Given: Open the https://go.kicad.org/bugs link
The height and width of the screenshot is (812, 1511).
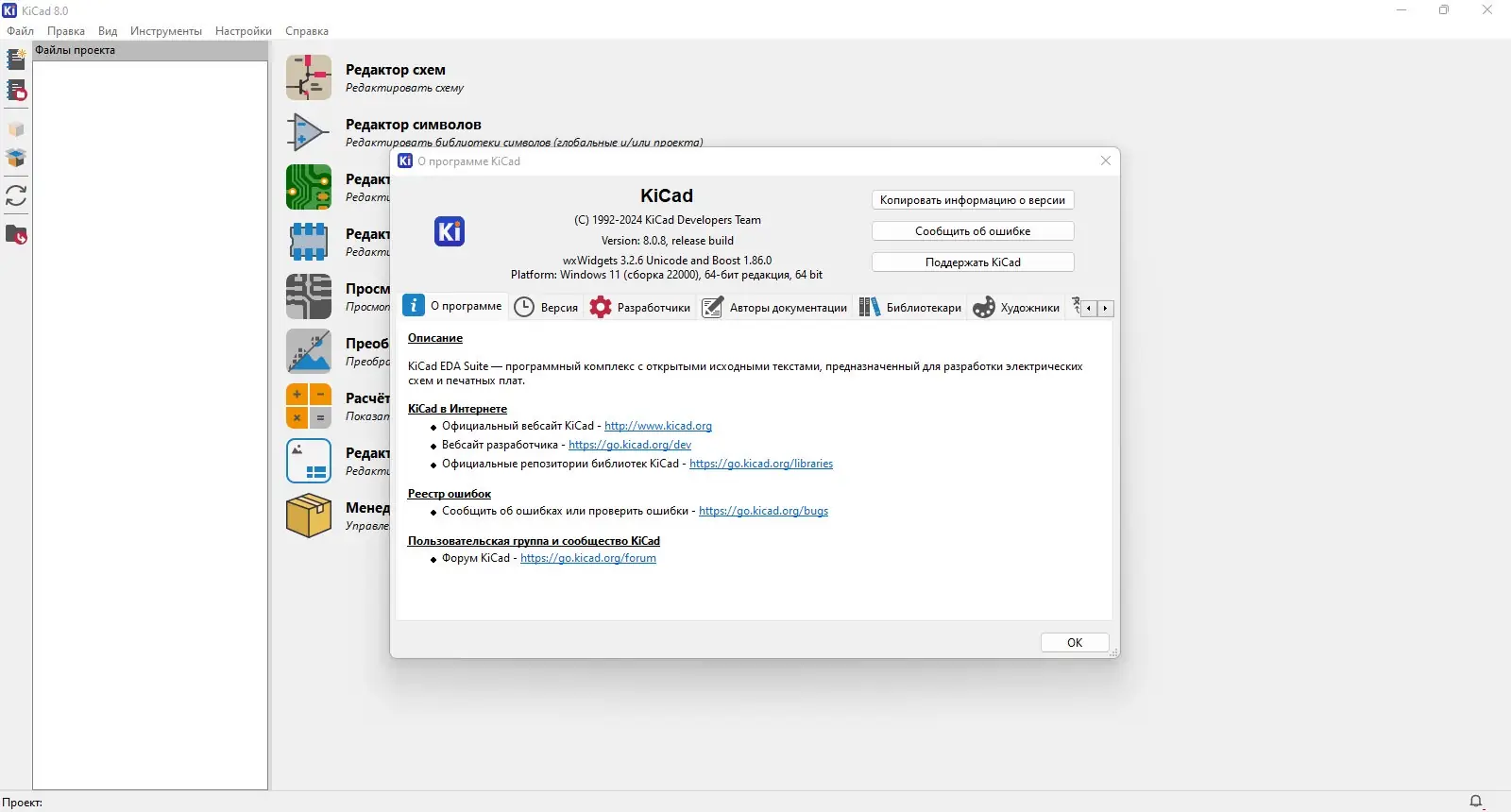Looking at the screenshot, I should pyautogui.click(x=763, y=511).
